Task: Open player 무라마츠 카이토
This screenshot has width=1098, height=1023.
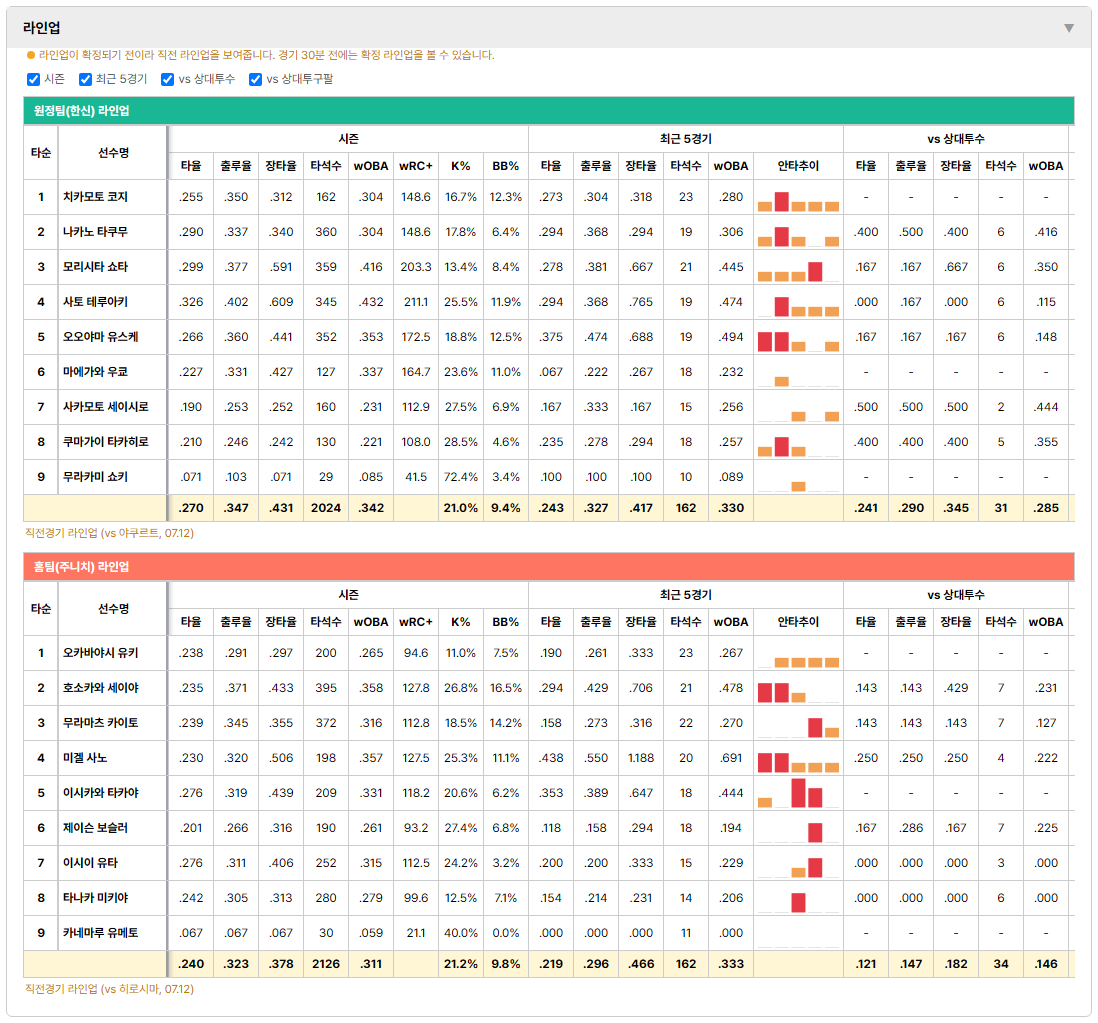Action: coord(100,723)
